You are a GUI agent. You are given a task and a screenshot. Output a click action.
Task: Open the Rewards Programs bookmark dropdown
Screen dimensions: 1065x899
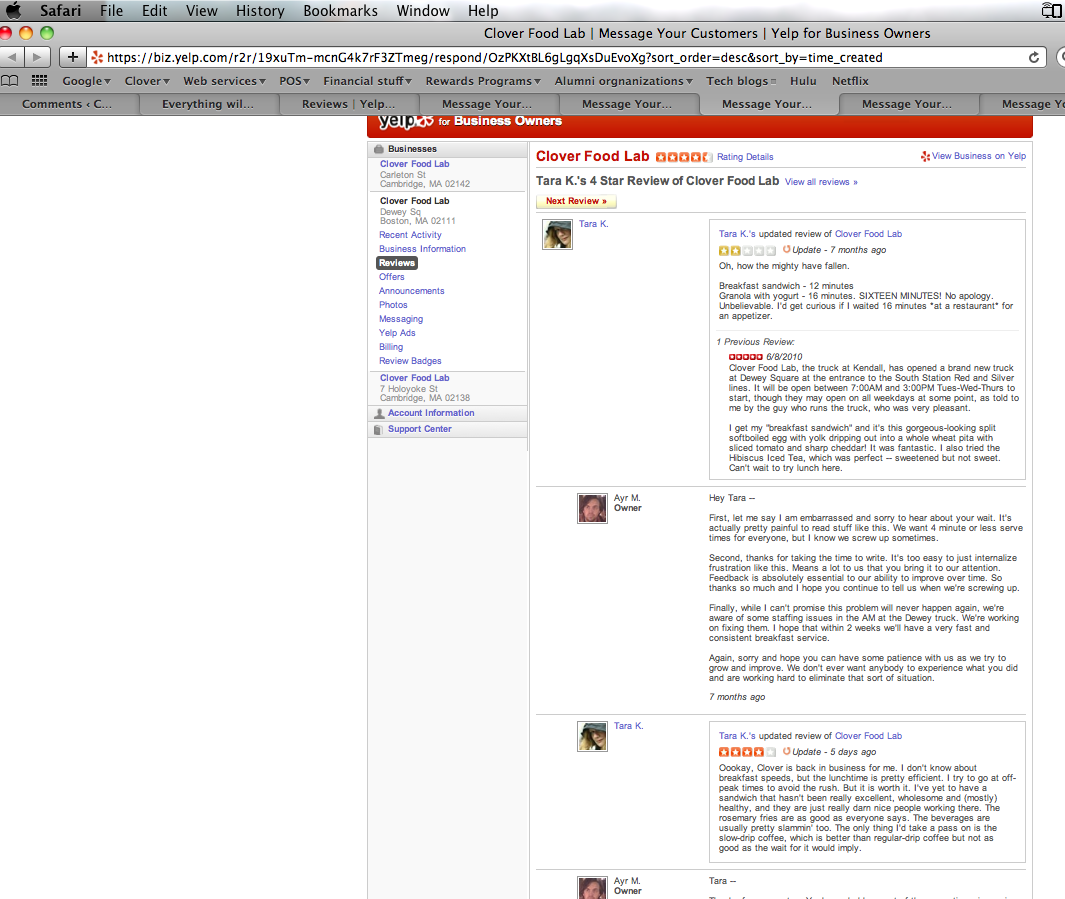[x=482, y=81]
